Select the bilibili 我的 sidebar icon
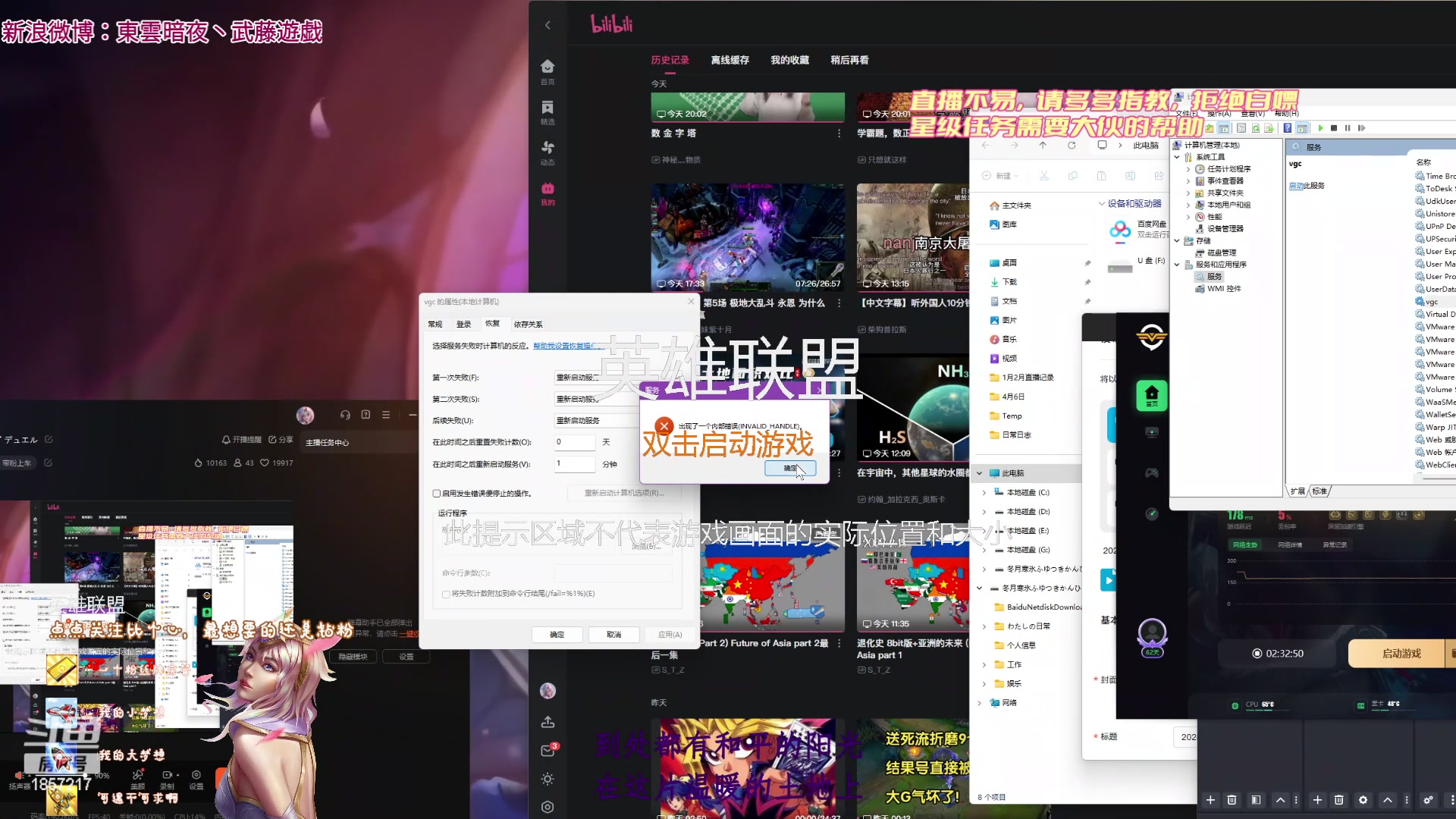 tap(548, 193)
